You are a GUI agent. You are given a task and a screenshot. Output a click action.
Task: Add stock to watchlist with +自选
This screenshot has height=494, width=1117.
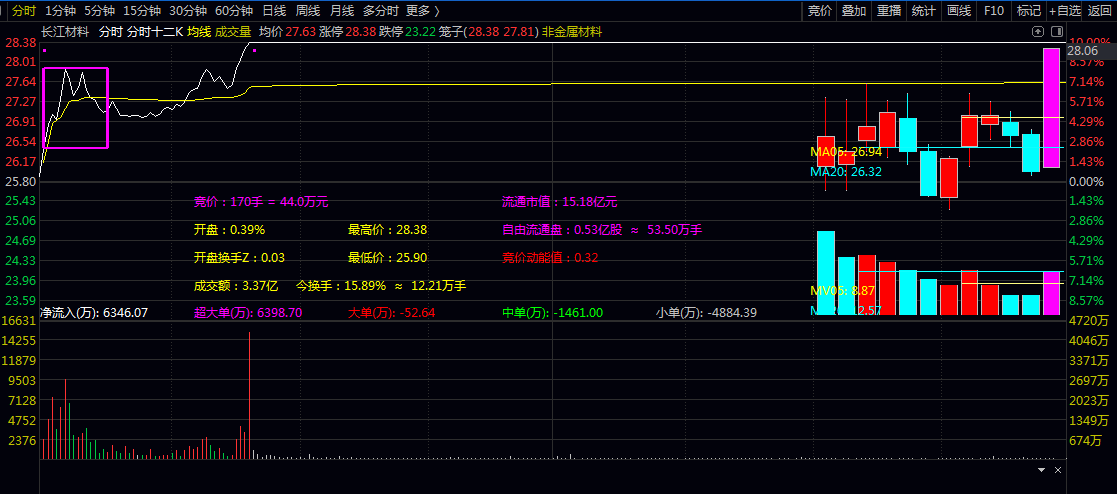[1065, 10]
